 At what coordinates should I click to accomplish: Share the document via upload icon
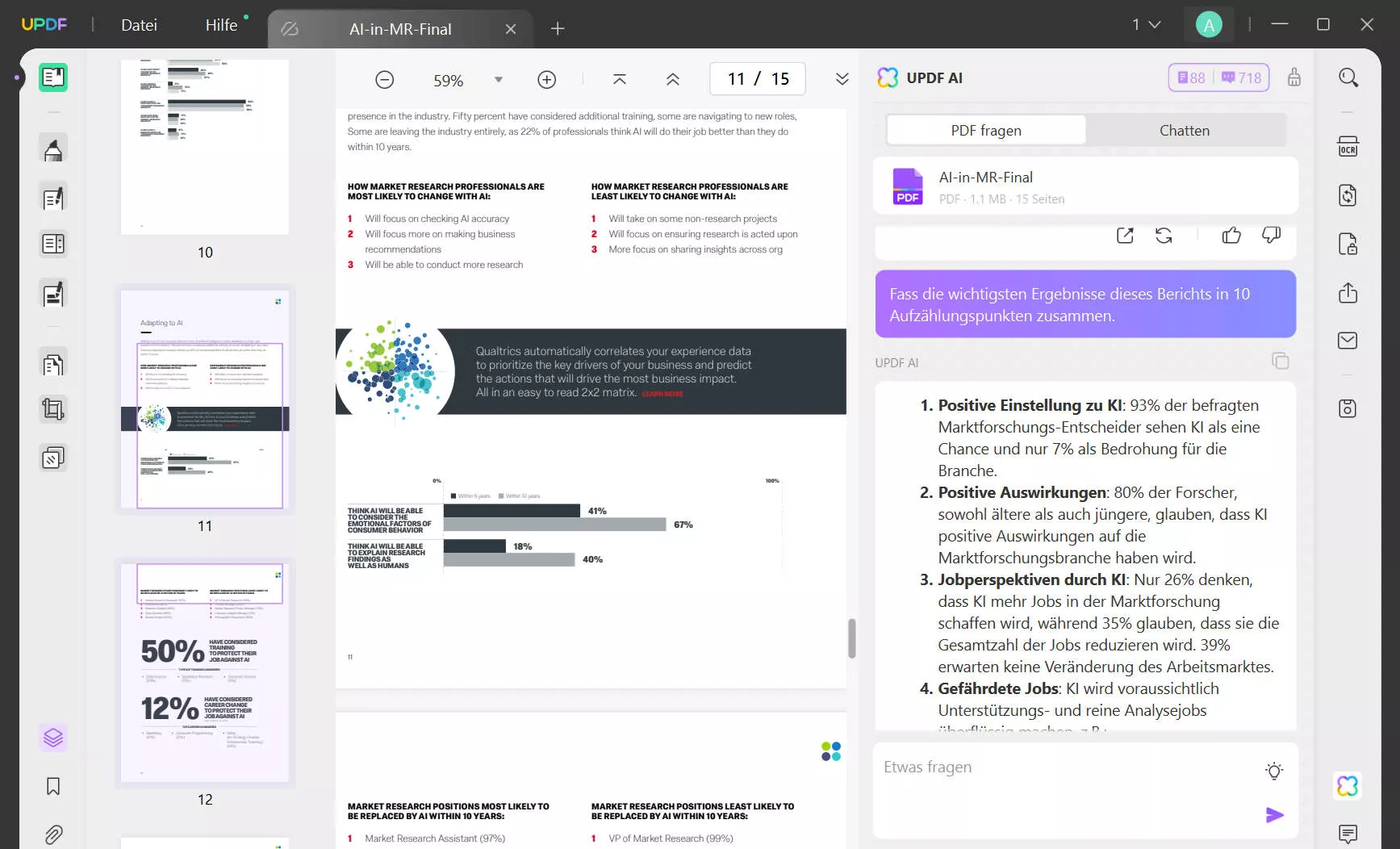1348,292
